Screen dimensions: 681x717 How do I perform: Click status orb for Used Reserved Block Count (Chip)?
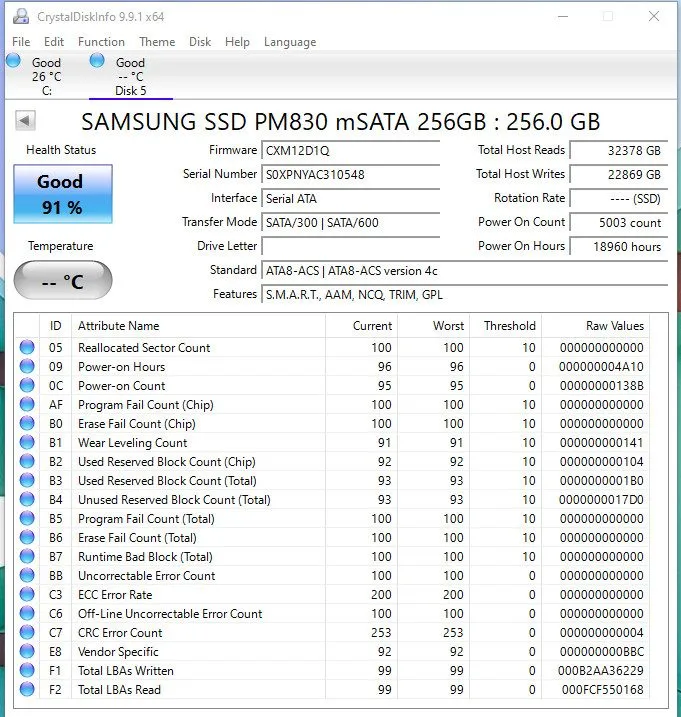point(27,461)
